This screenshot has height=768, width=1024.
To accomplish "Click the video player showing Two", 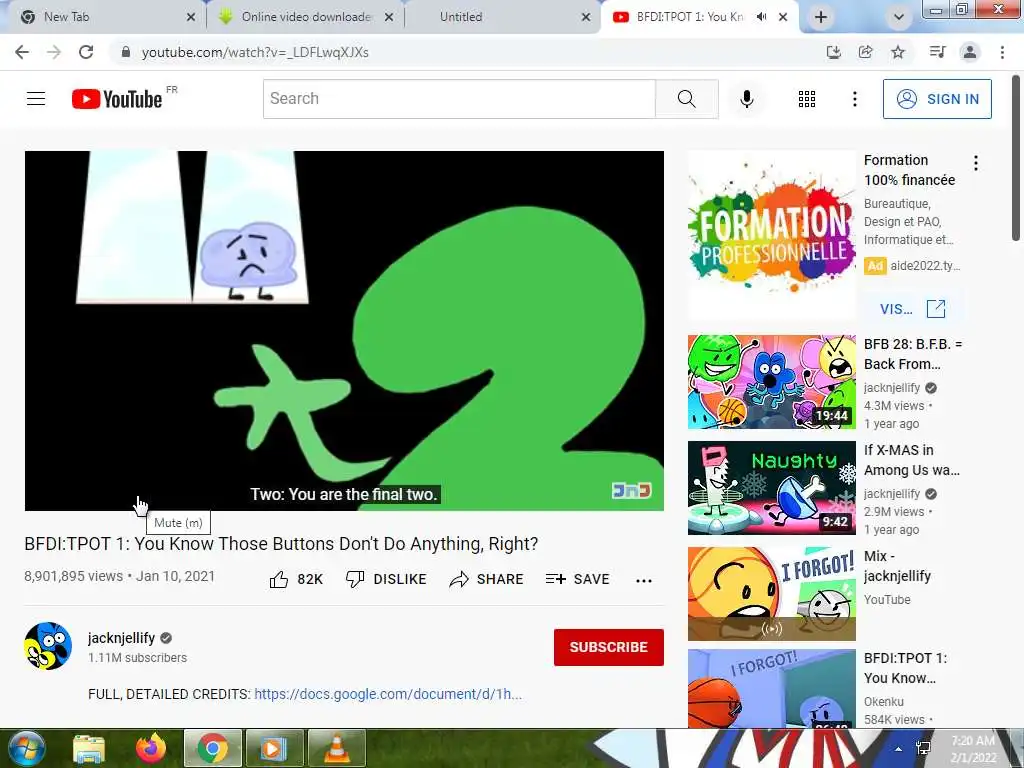I will coord(344,330).
